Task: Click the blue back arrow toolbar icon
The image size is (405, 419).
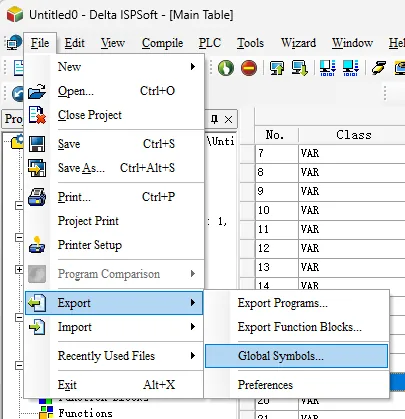Action: pyautogui.click(x=17, y=94)
